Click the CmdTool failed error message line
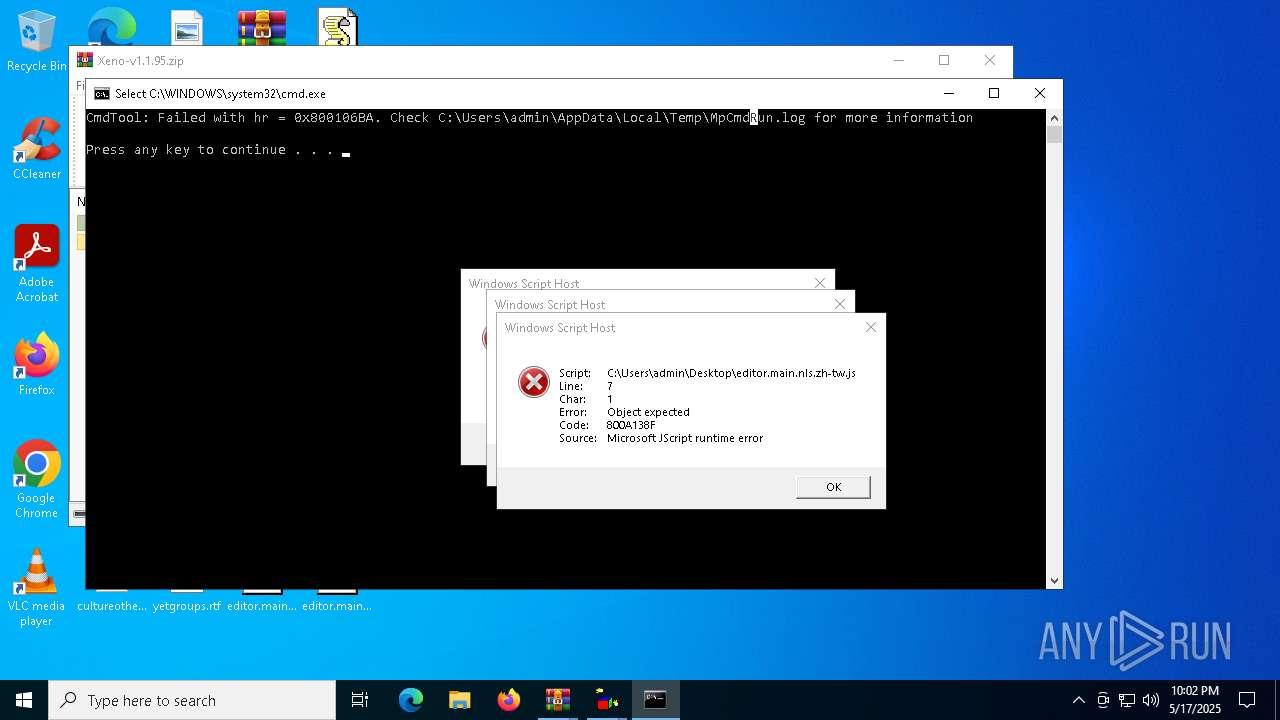The height and width of the screenshot is (720, 1280). coord(529,118)
